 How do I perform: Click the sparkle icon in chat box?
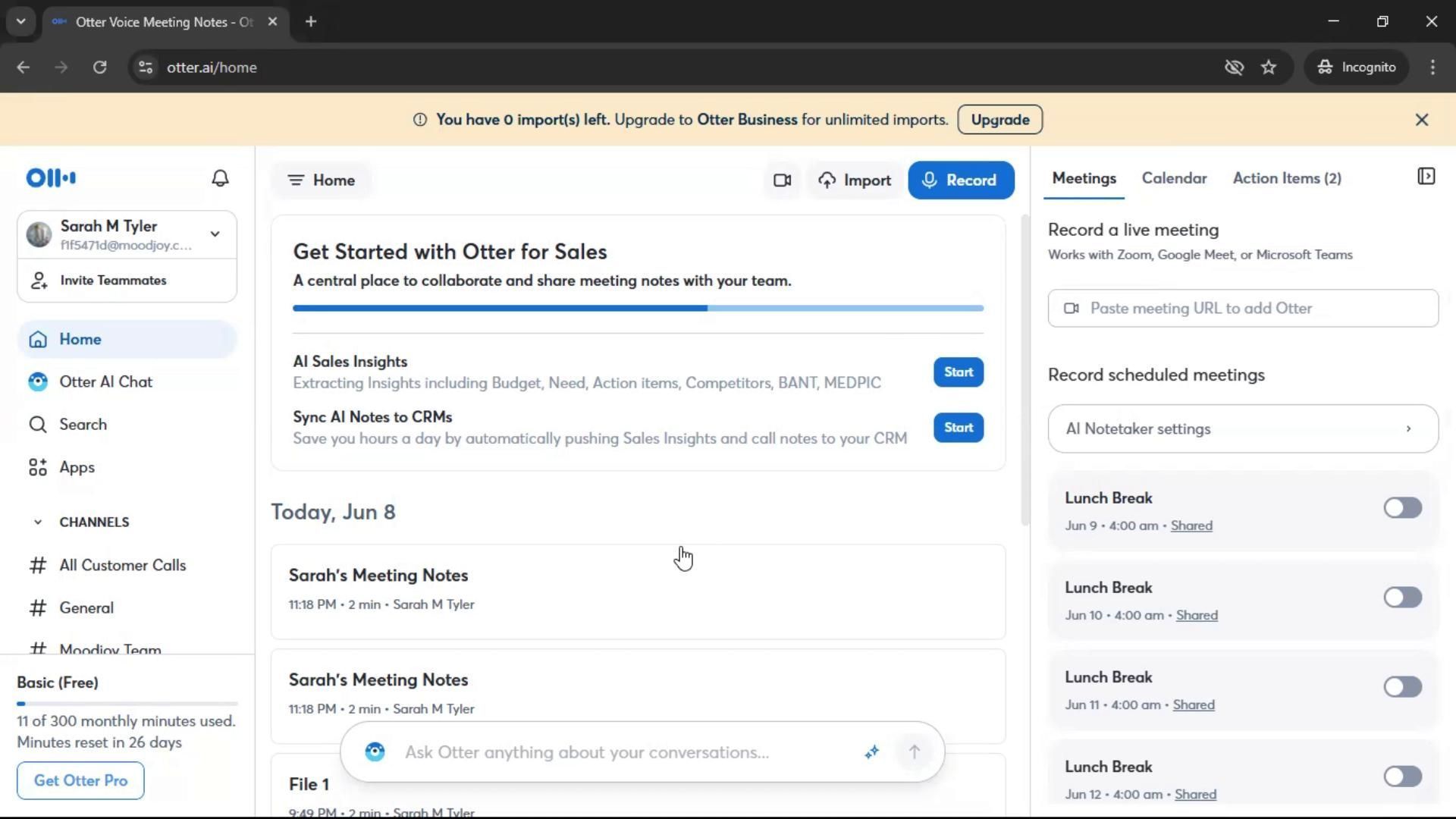click(x=871, y=752)
